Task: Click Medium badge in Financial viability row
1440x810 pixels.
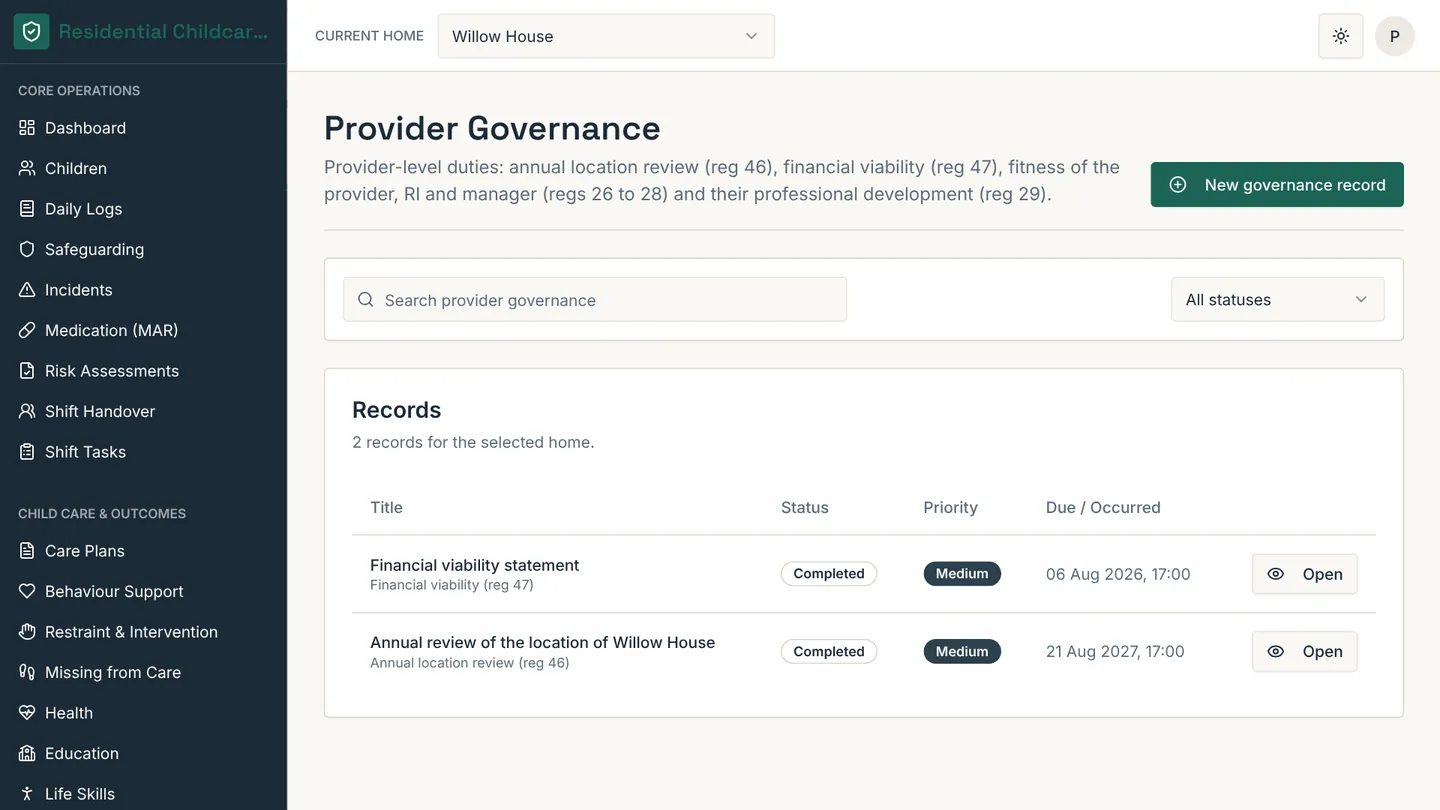Action: tap(962, 574)
